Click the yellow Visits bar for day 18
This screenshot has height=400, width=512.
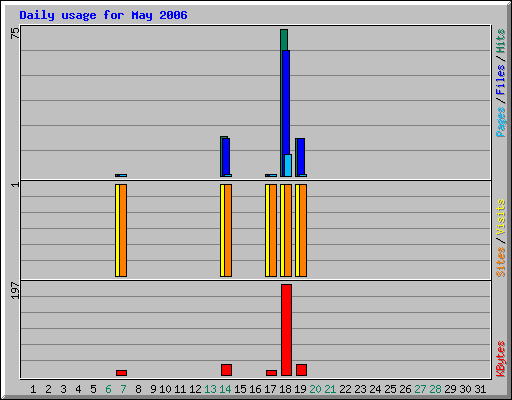(x=282, y=230)
